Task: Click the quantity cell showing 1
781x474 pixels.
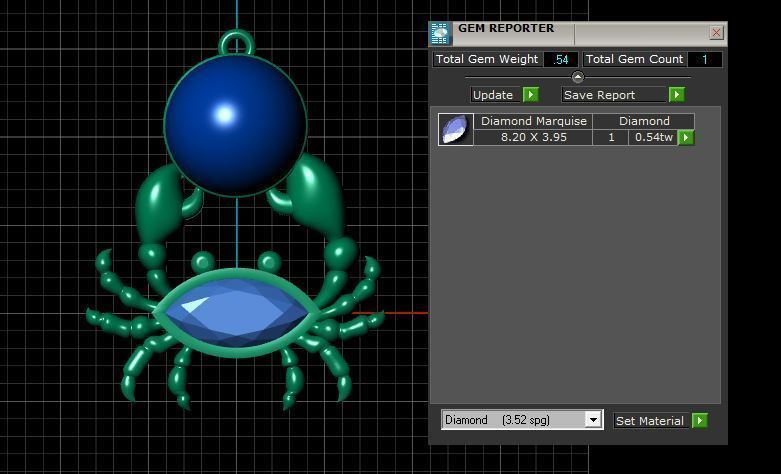Action: [x=611, y=137]
